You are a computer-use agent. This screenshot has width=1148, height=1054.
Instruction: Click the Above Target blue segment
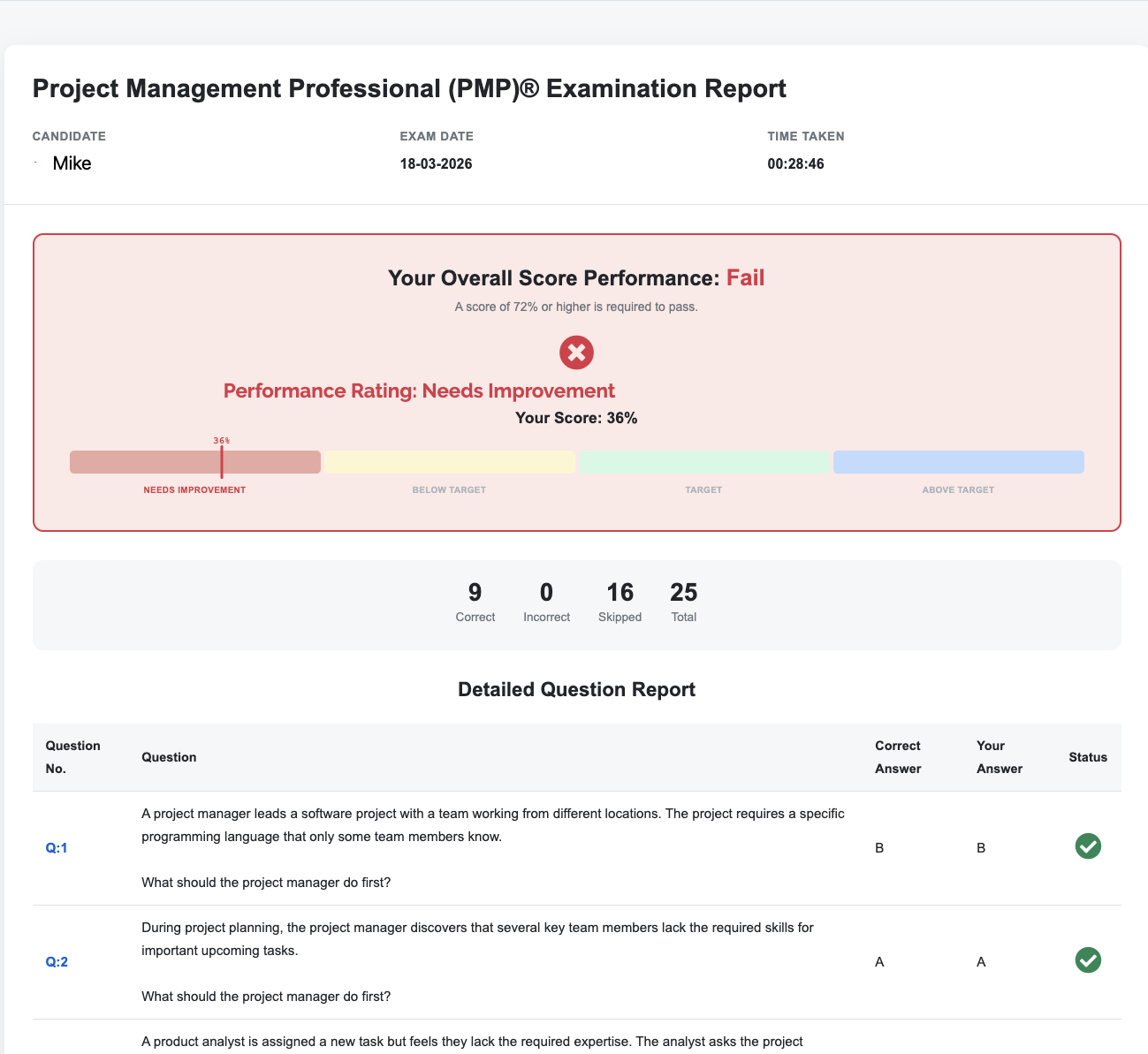tap(958, 462)
